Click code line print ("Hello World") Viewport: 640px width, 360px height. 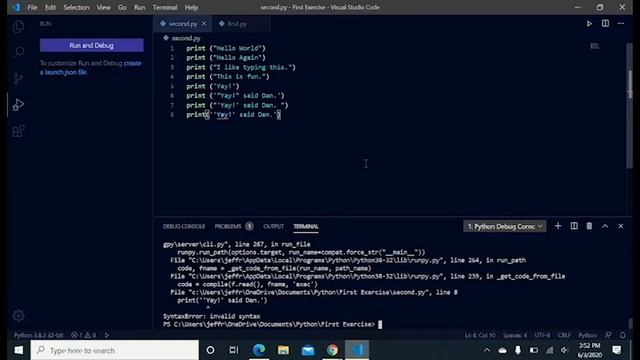pos(226,48)
